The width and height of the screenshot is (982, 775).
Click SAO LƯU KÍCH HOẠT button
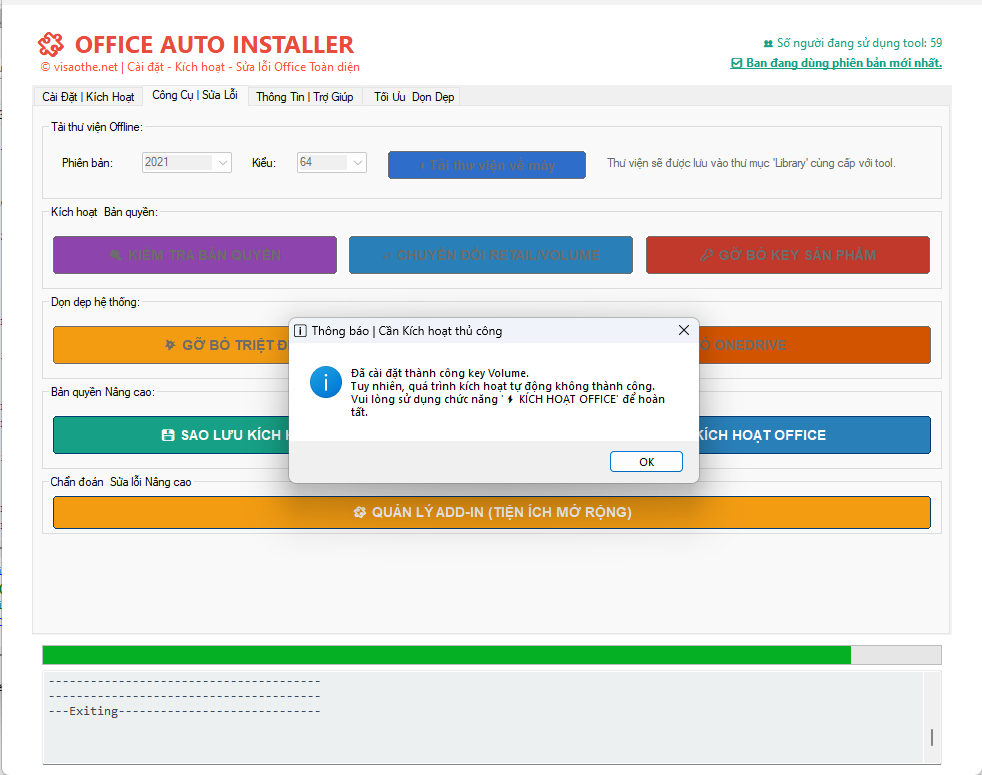pos(171,435)
